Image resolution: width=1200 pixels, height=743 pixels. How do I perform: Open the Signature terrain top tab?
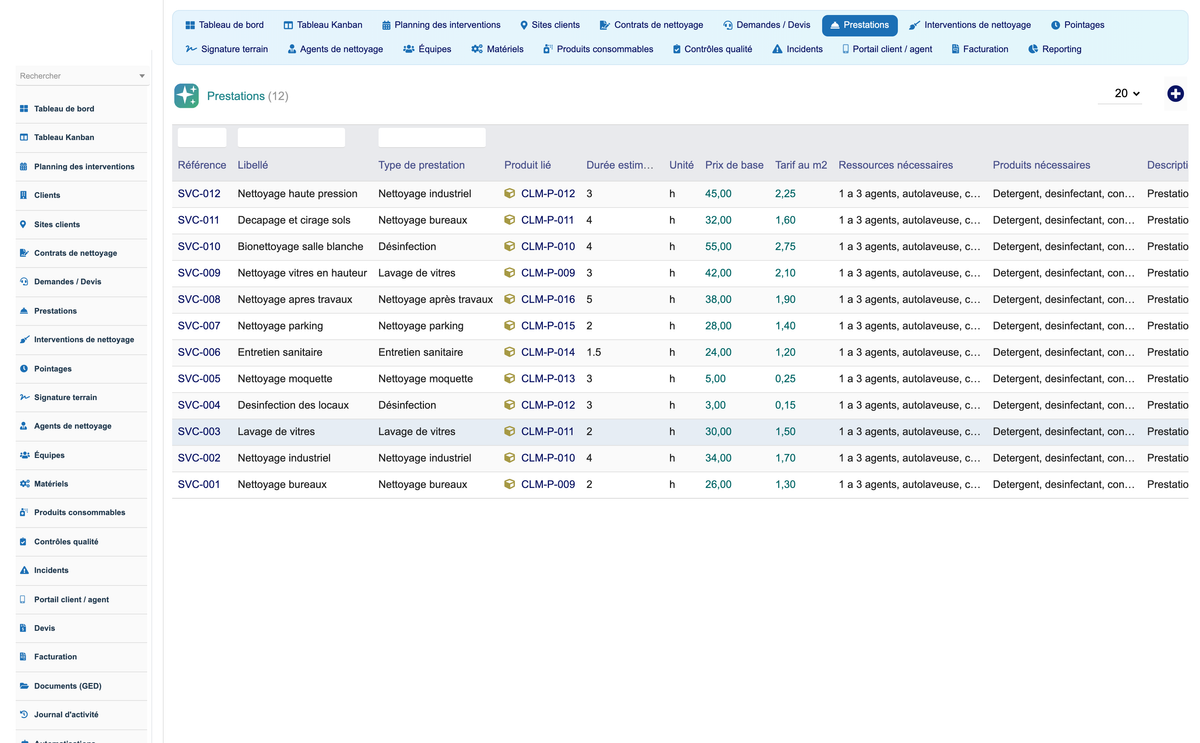[227, 49]
